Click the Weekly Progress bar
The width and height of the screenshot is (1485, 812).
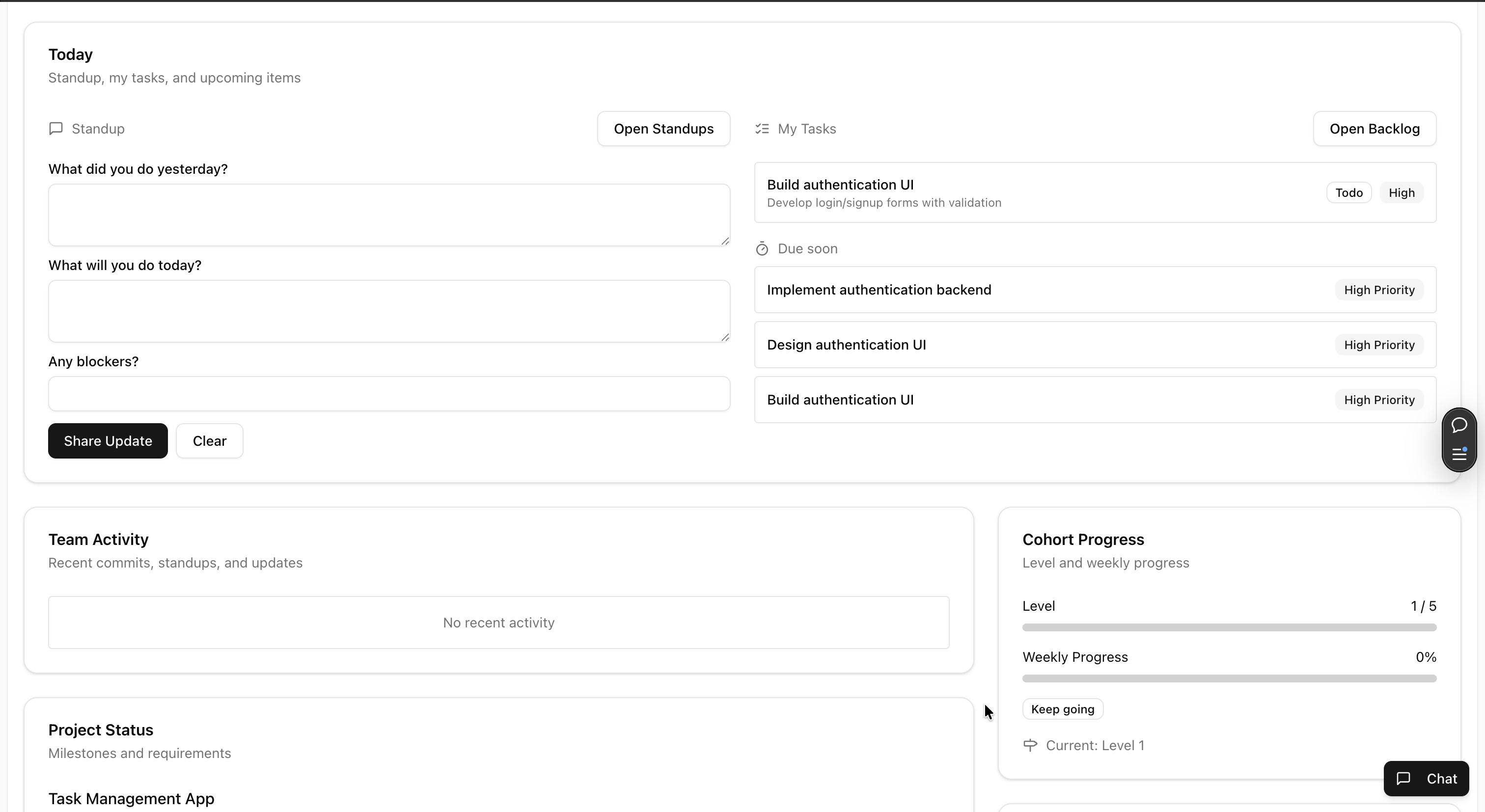pos(1230,678)
